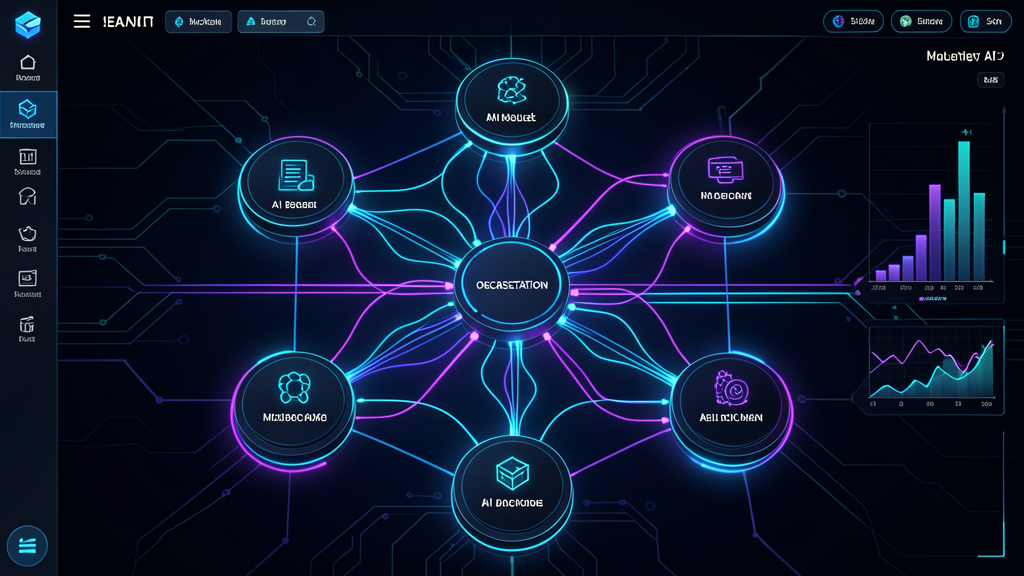Click the round menu button at sidebar bottom
The height and width of the screenshot is (576, 1024).
[27, 544]
